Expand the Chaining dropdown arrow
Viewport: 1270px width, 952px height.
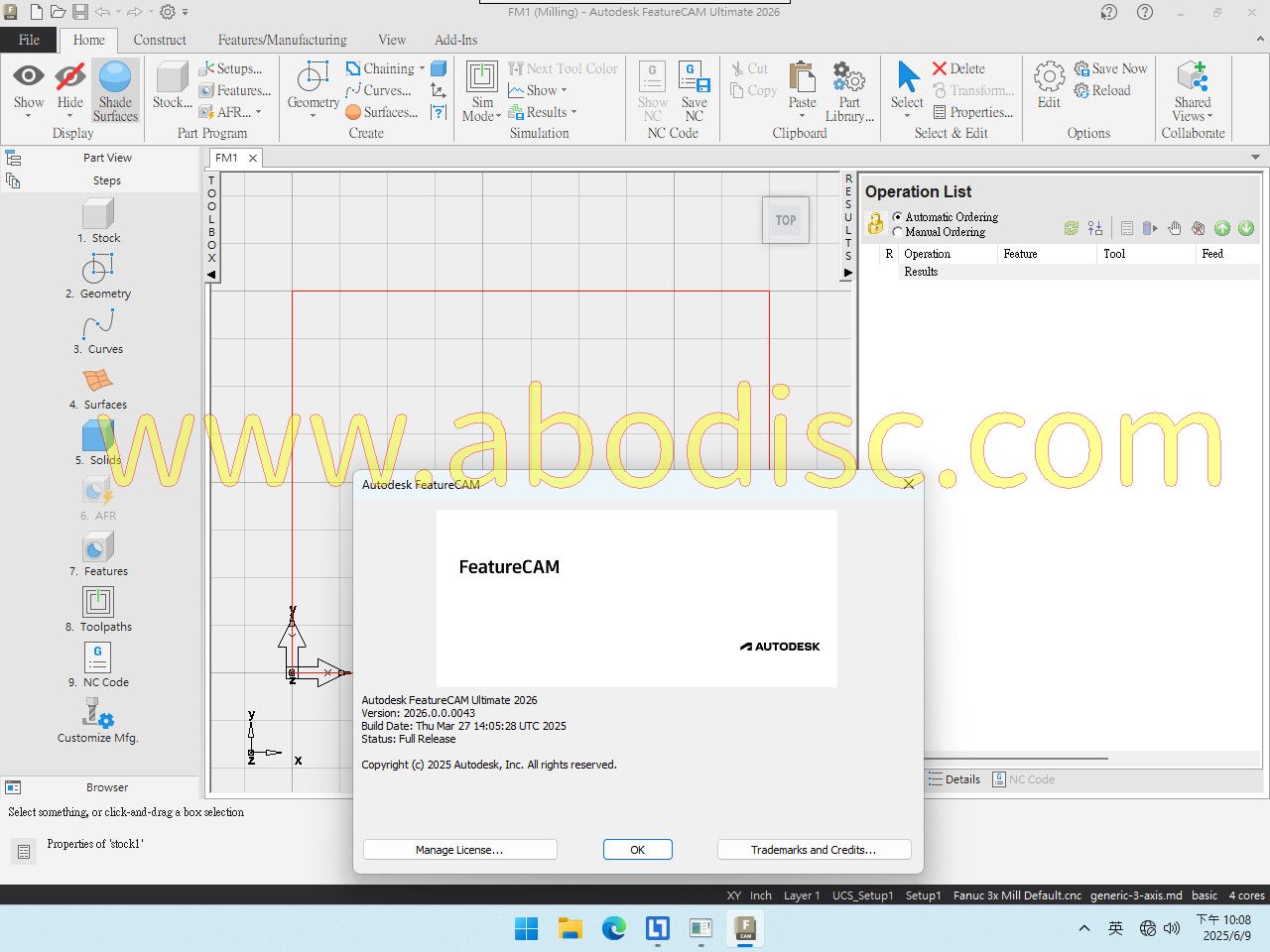pos(423,68)
